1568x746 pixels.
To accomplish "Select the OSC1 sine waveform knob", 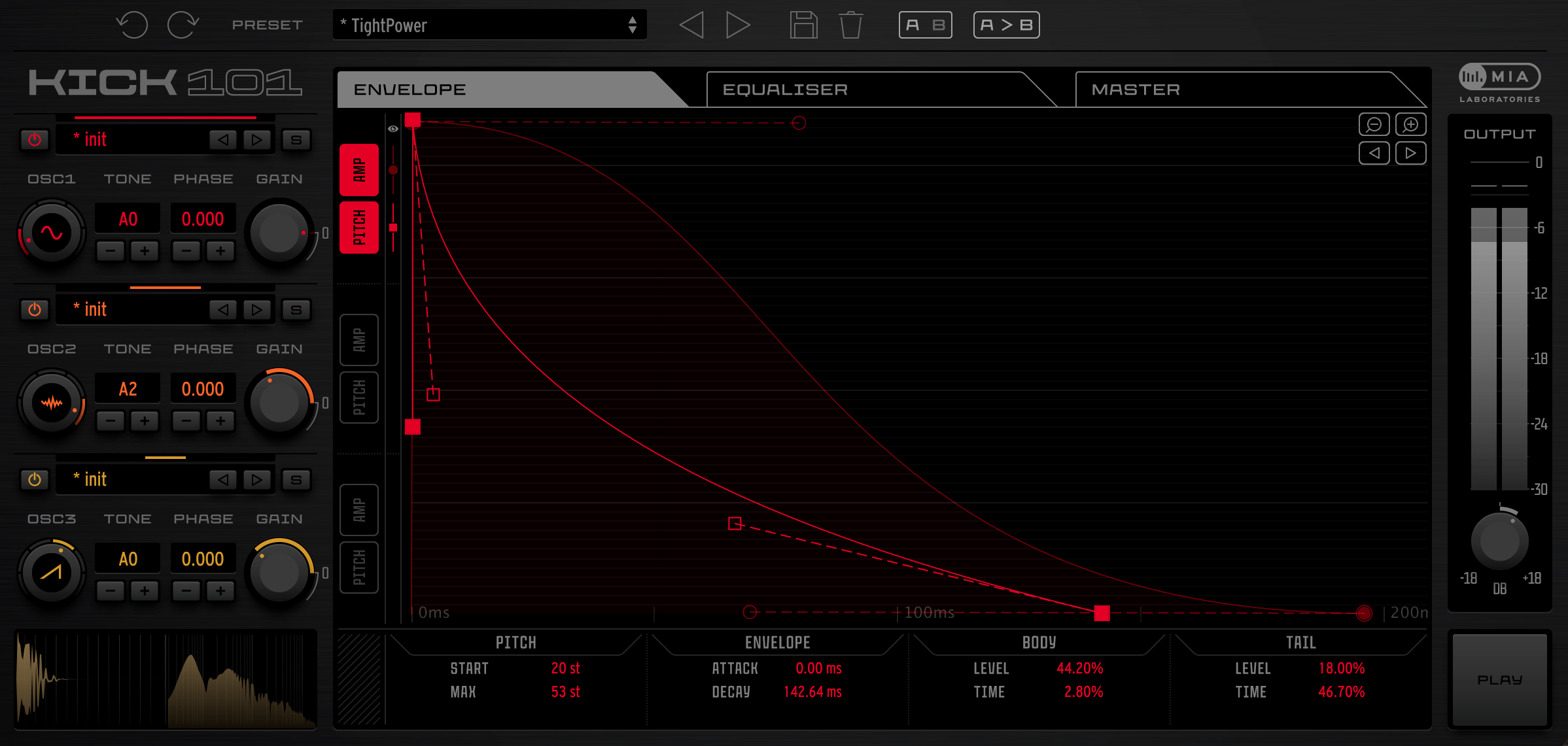I will pyautogui.click(x=52, y=233).
